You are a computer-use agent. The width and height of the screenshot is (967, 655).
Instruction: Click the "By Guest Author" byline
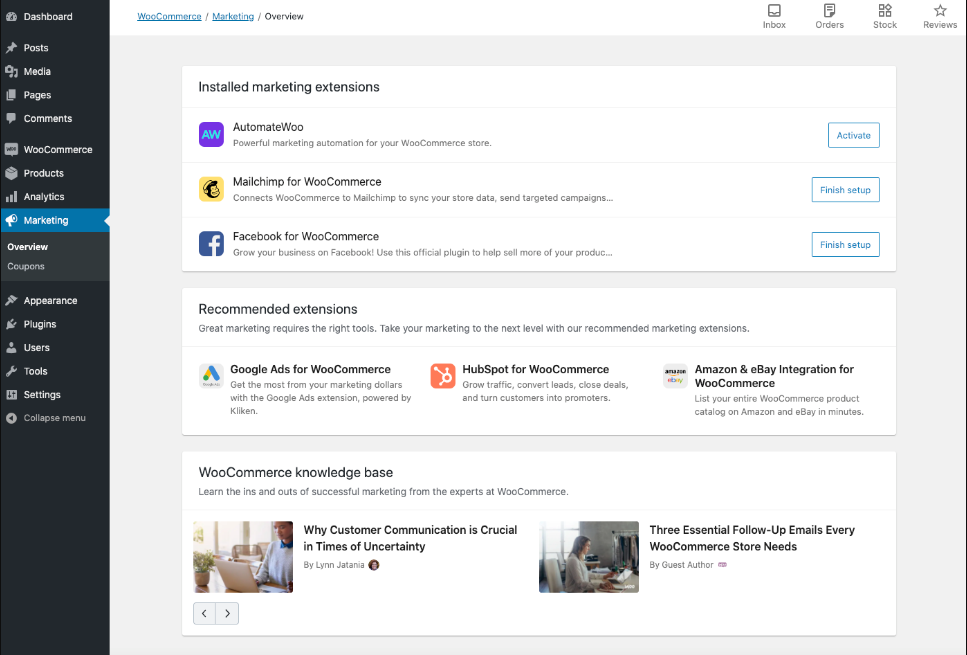pyautogui.click(x=681, y=565)
